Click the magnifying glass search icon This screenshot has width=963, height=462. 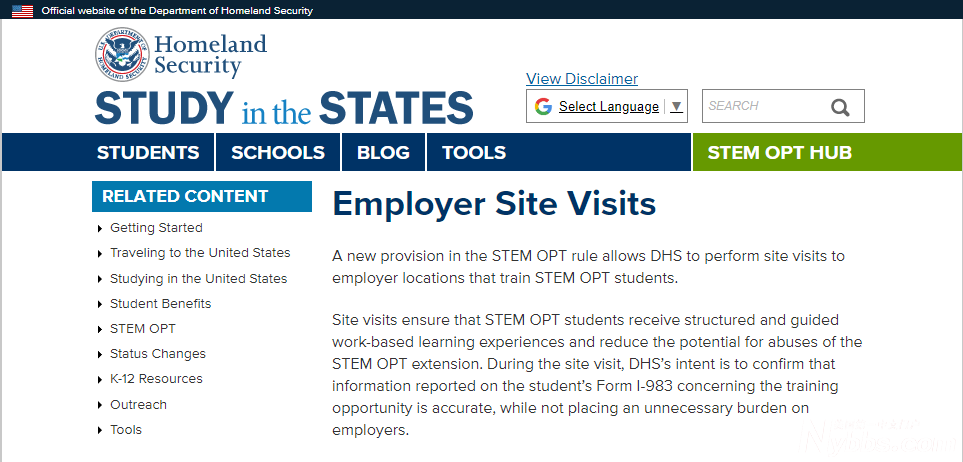[x=840, y=108]
